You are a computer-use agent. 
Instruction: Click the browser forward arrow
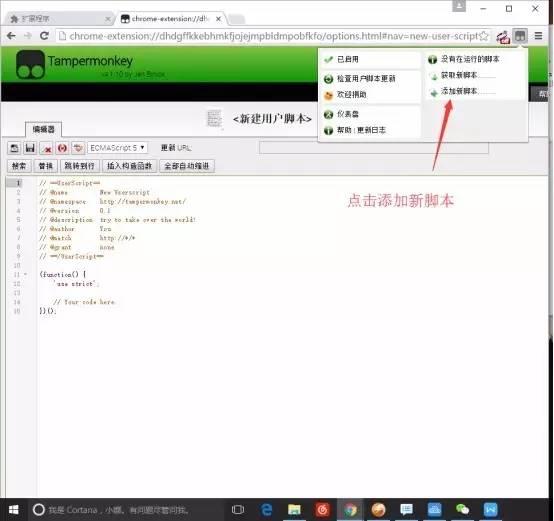coord(28,36)
